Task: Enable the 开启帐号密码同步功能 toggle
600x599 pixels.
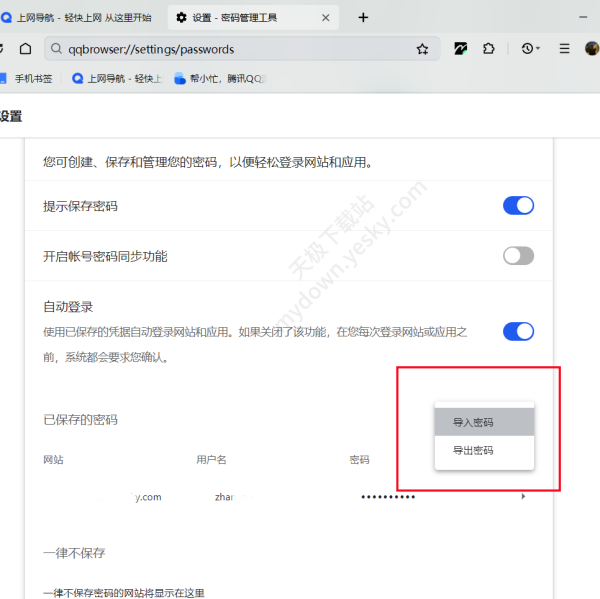Action: coord(518,256)
